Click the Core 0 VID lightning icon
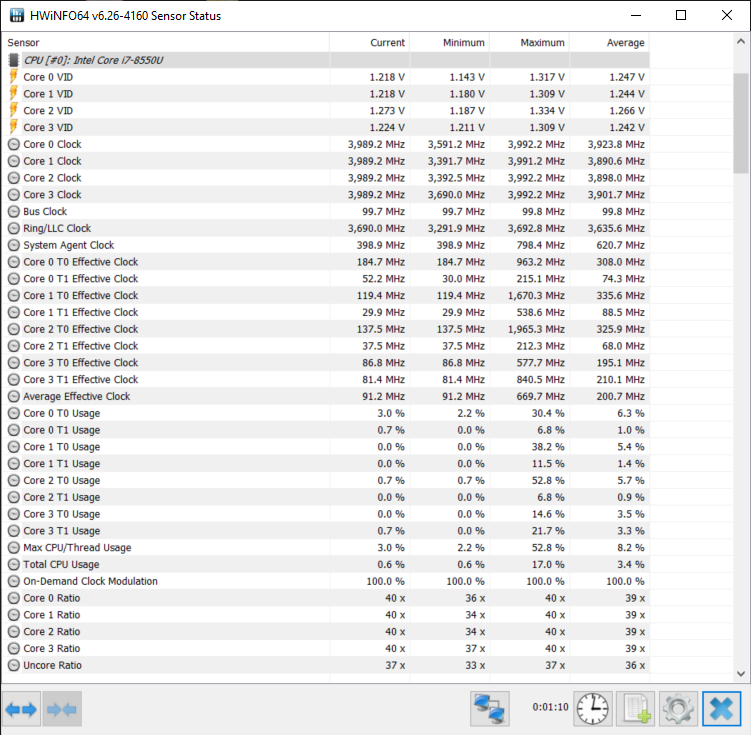Screen dimensions: 751x735 (14, 77)
